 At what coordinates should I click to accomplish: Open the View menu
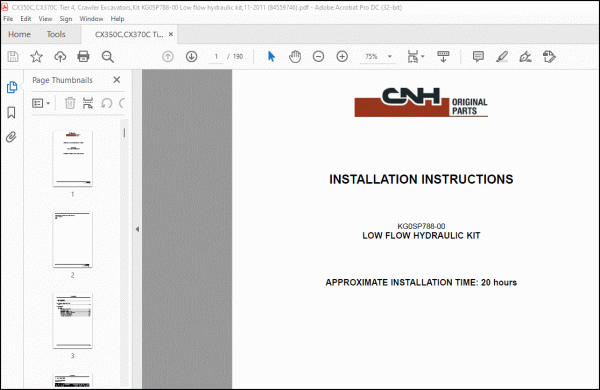click(45, 19)
